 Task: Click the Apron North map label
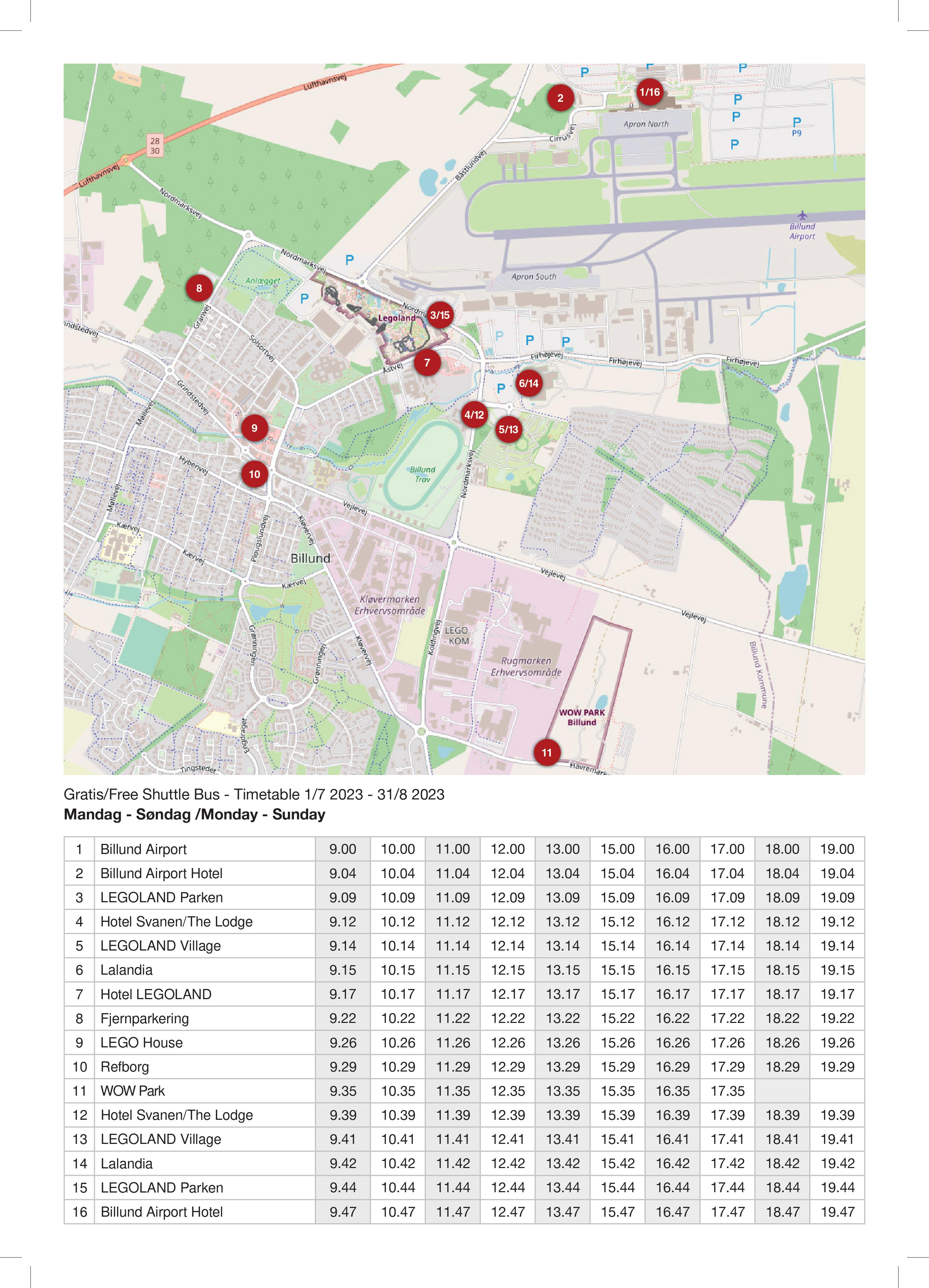tap(646, 124)
